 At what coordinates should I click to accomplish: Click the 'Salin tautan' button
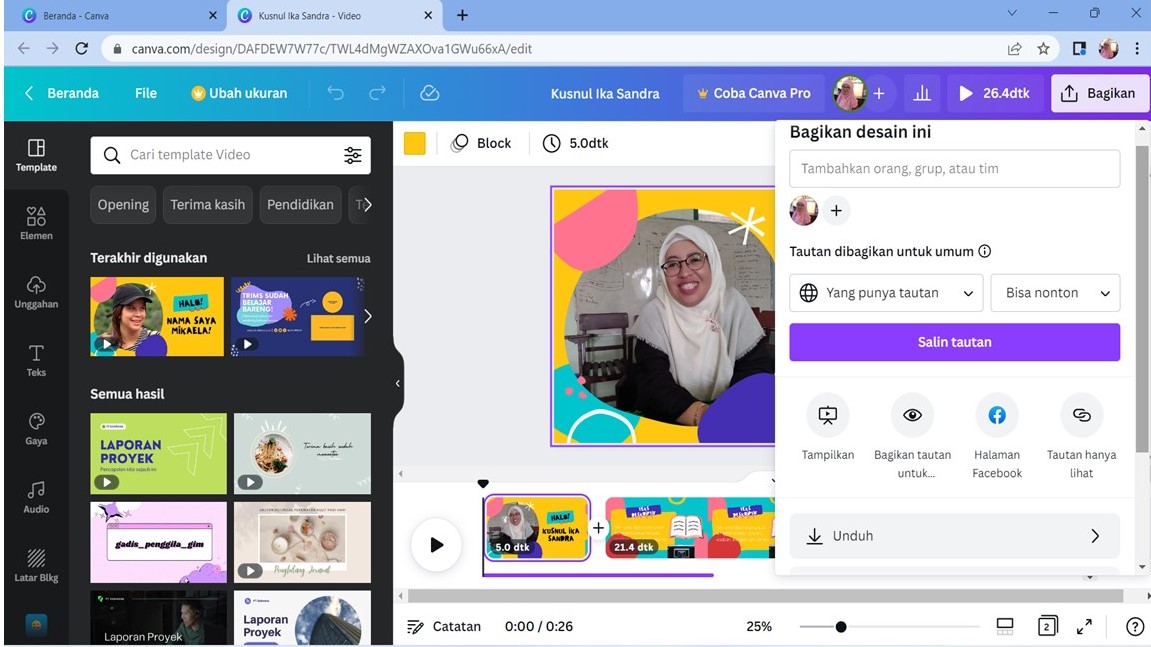pos(954,342)
